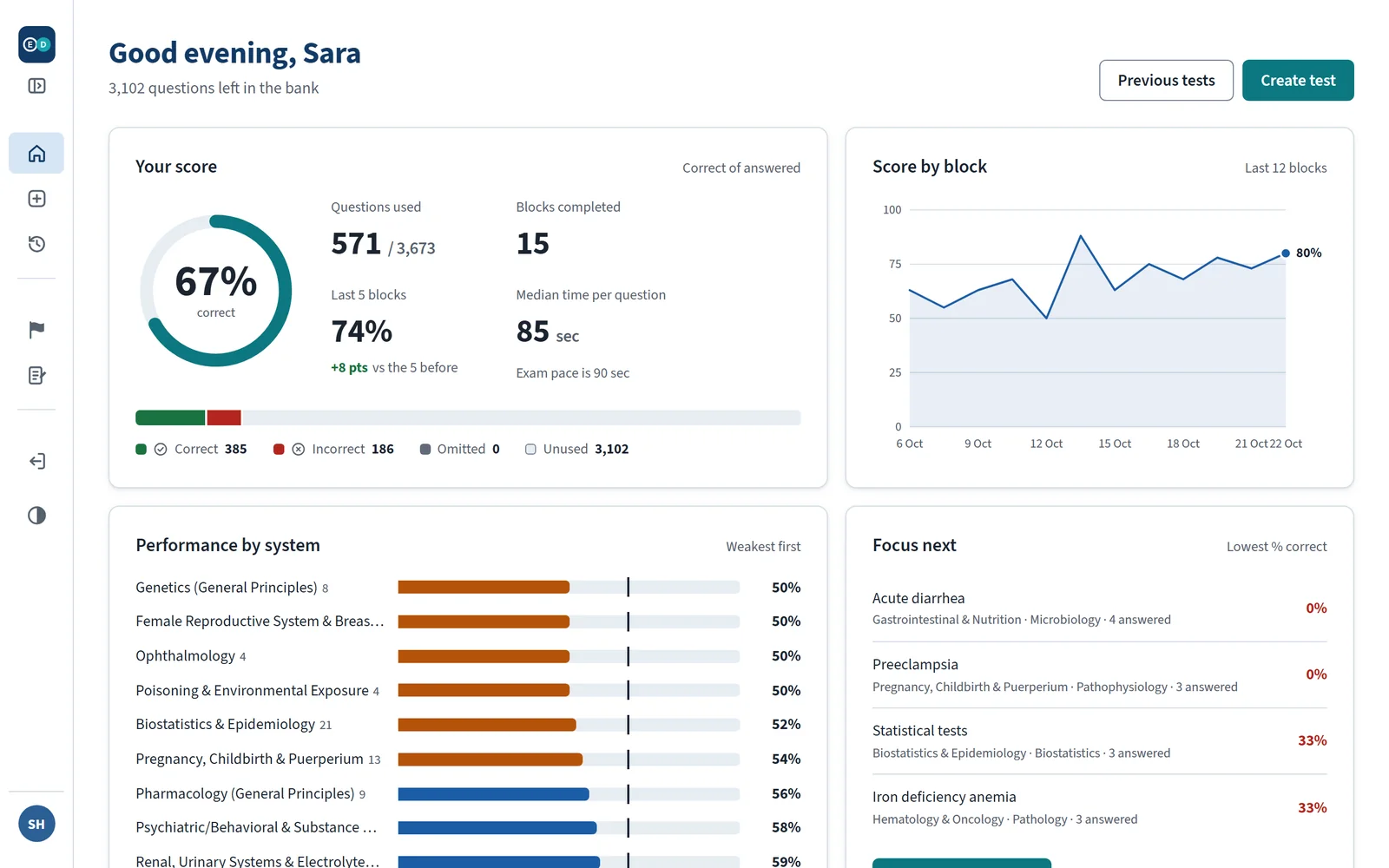Click the Unused legend swatch

(x=530, y=449)
